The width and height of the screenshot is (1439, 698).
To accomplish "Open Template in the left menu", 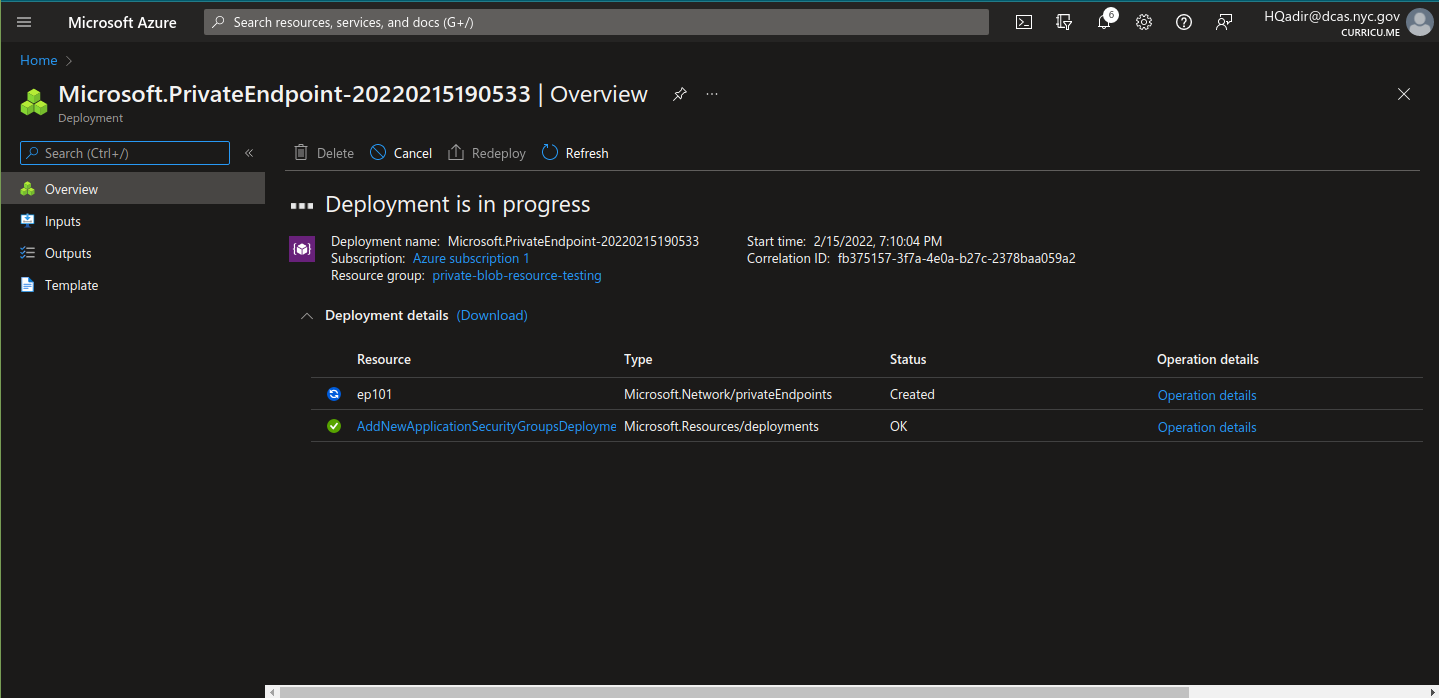I will pyautogui.click(x=133, y=285).
